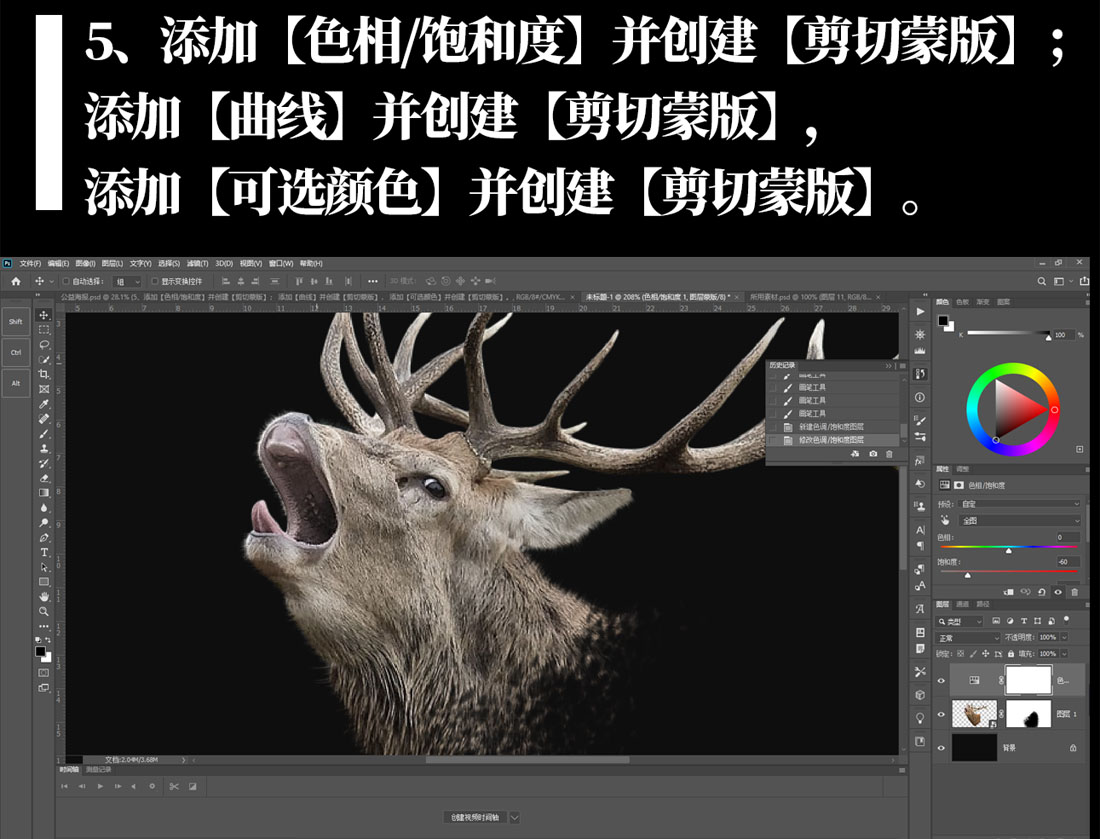Toggle adjustment visibility eye in Properties panel

click(x=1058, y=592)
